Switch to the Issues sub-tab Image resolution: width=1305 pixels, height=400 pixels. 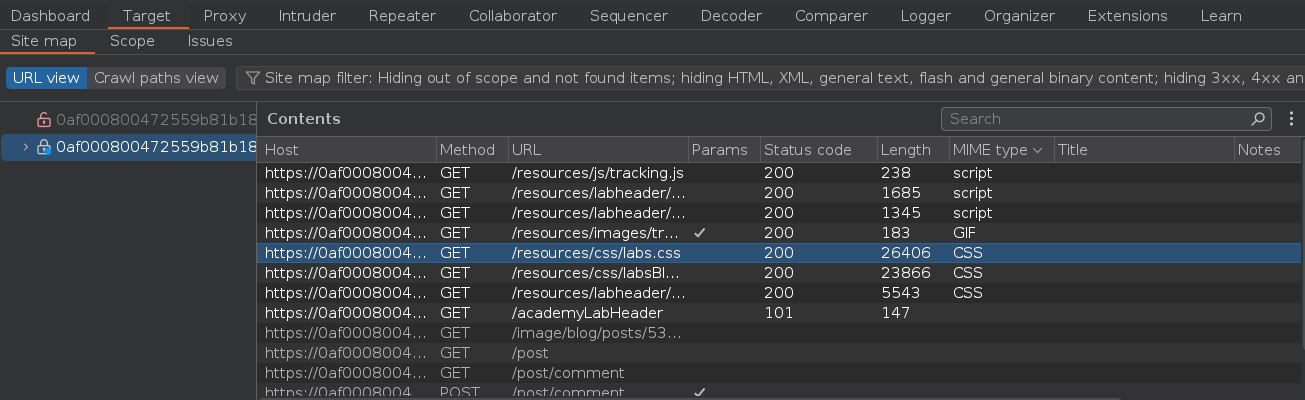(x=210, y=41)
